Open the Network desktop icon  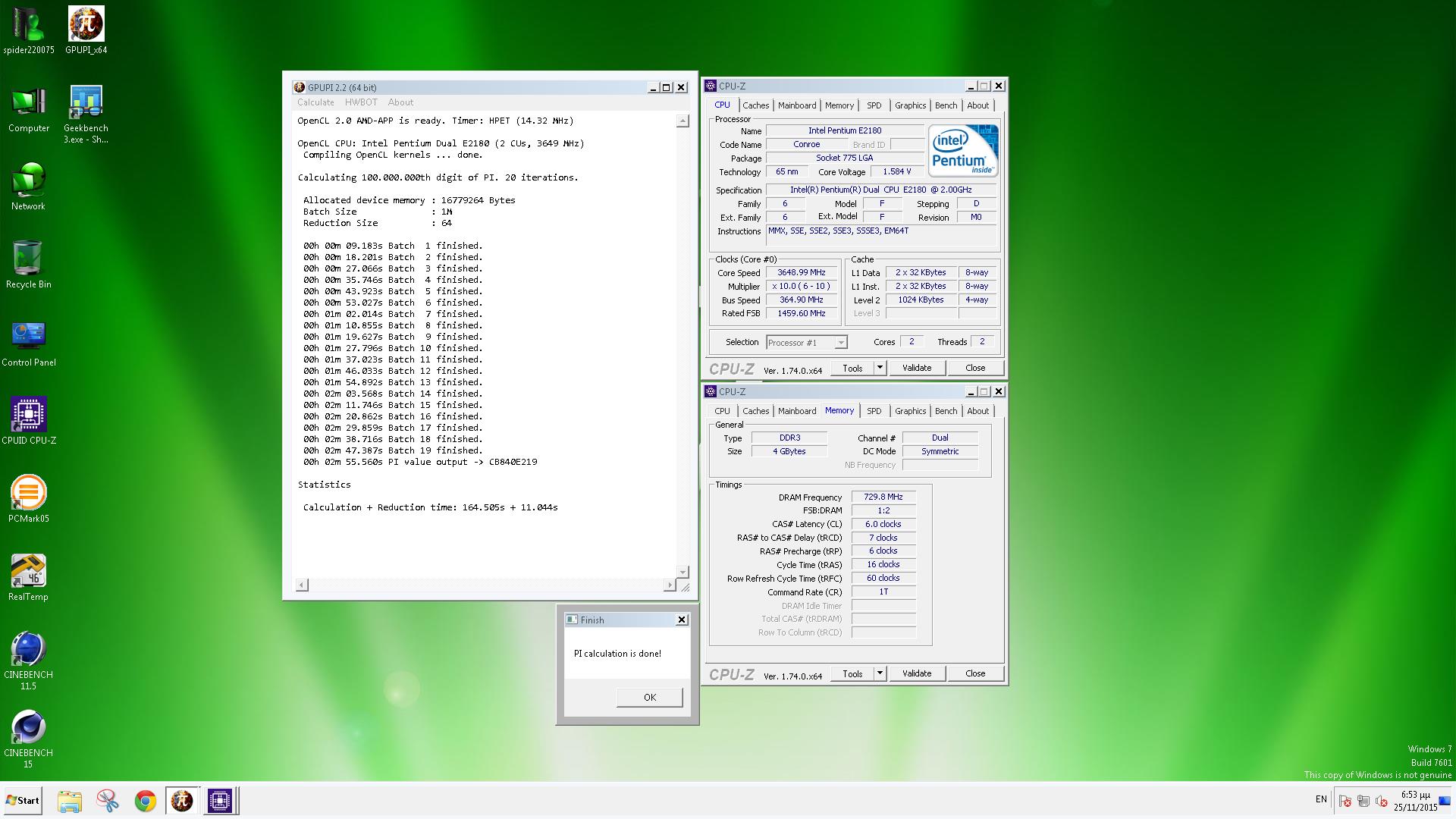click(x=29, y=187)
